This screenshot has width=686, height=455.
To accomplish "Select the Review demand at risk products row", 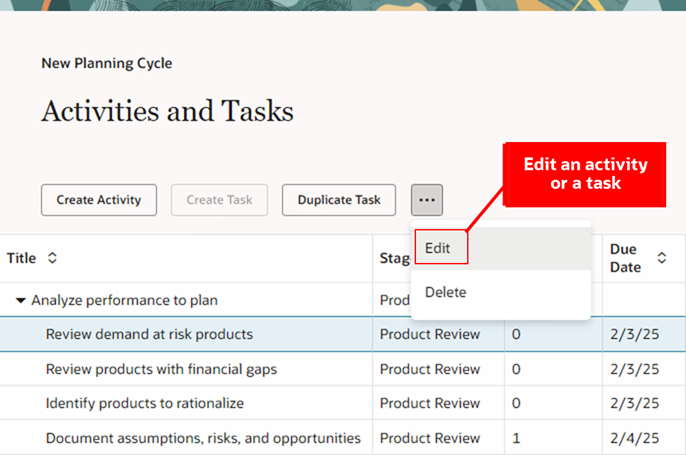I will coord(149,334).
